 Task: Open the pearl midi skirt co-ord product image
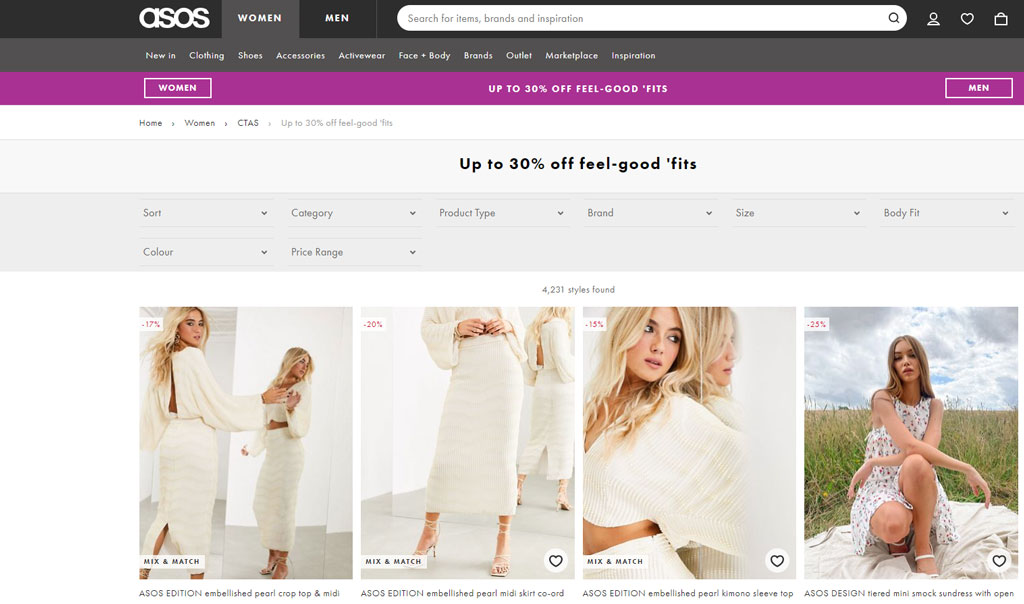[x=468, y=443]
